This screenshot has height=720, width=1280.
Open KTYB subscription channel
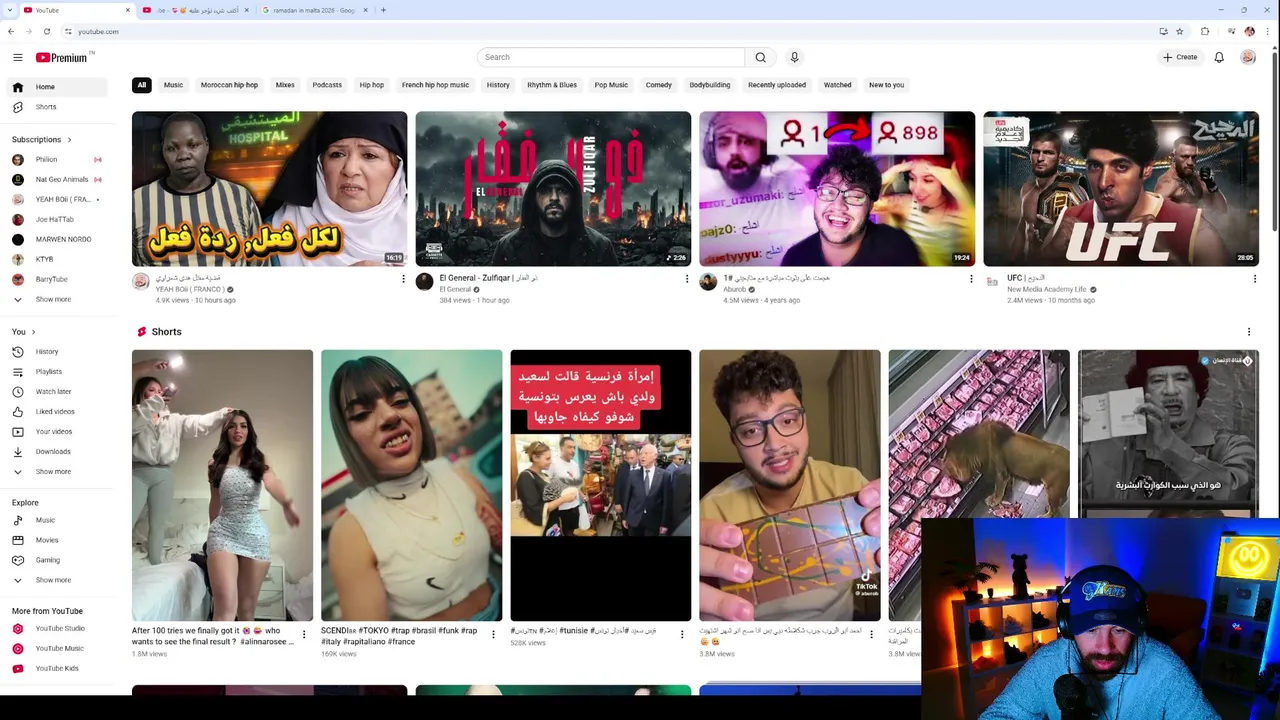coord(56,259)
